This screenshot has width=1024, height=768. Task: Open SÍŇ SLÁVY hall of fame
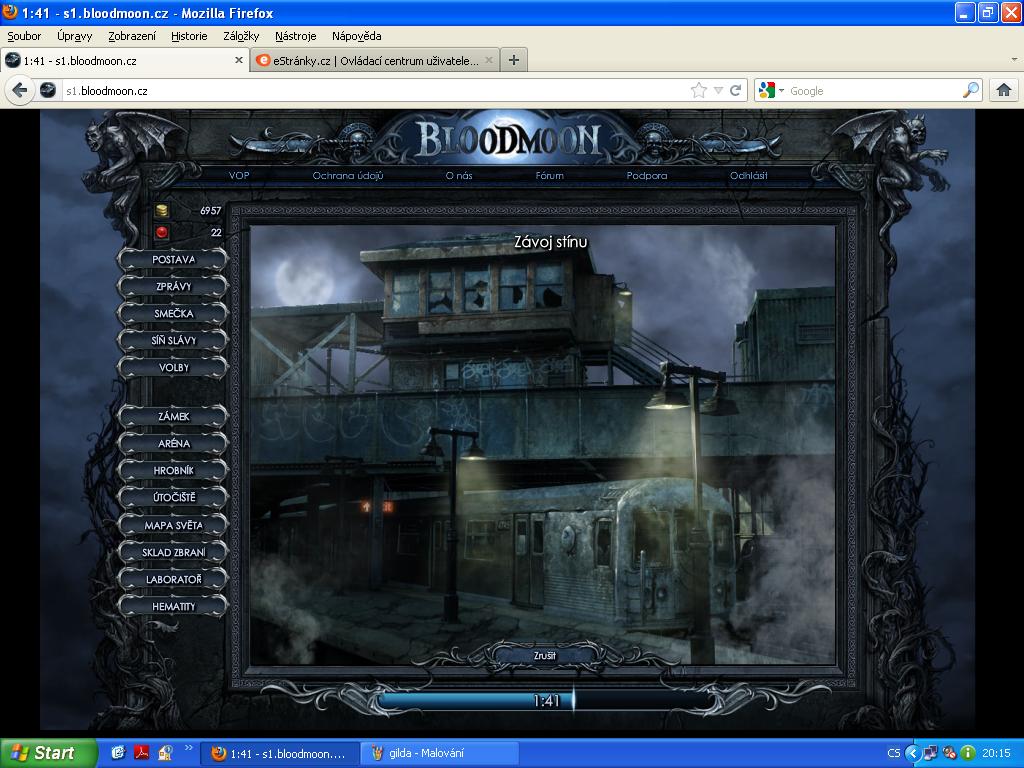pos(173,340)
